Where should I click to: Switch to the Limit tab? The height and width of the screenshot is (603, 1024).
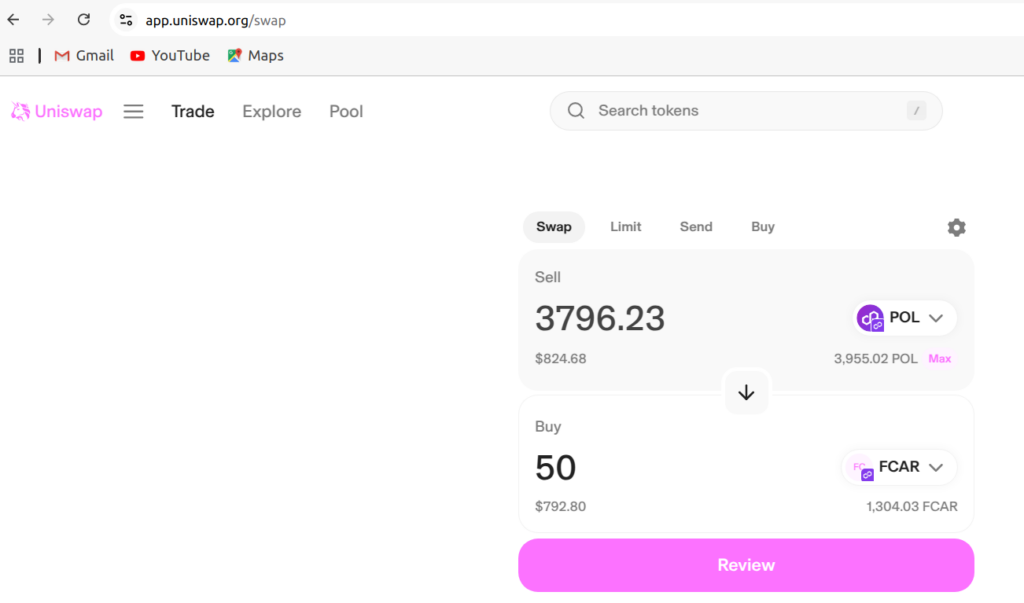[626, 227]
